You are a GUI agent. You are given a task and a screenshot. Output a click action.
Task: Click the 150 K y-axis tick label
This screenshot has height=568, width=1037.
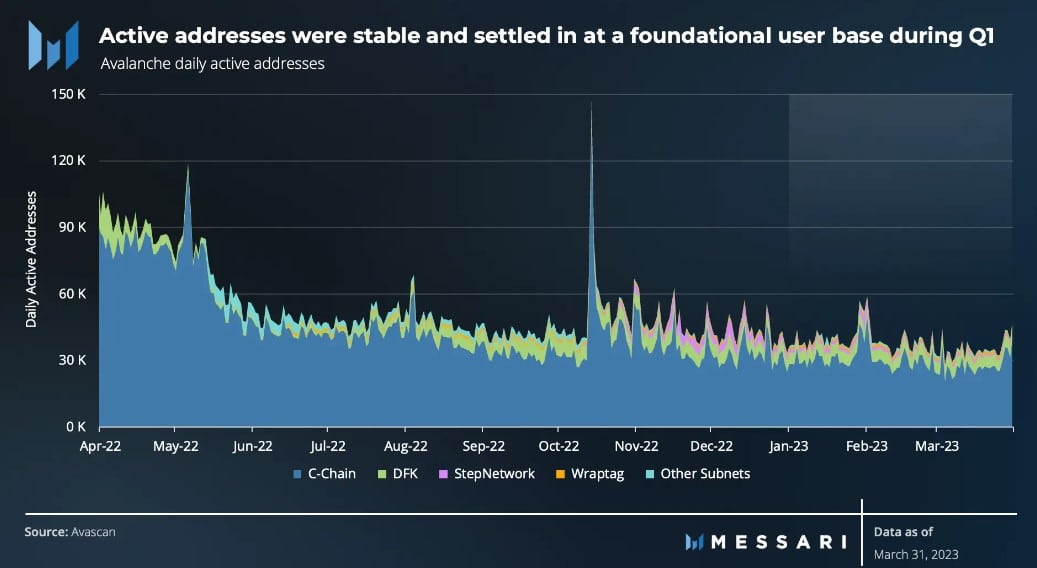[x=69, y=94]
